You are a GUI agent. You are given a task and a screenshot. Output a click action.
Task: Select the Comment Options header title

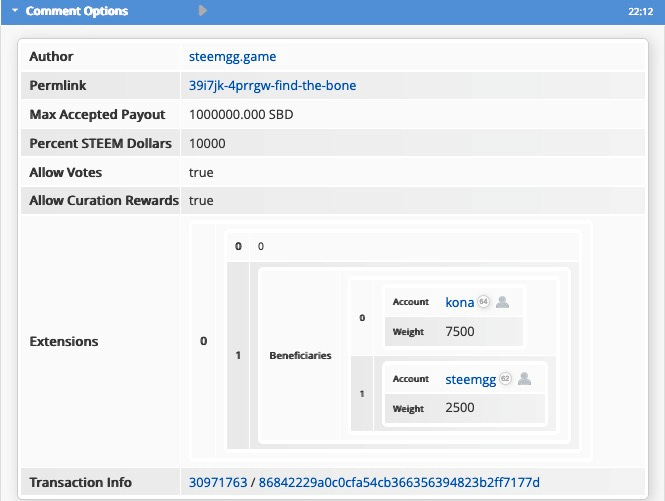(x=77, y=11)
